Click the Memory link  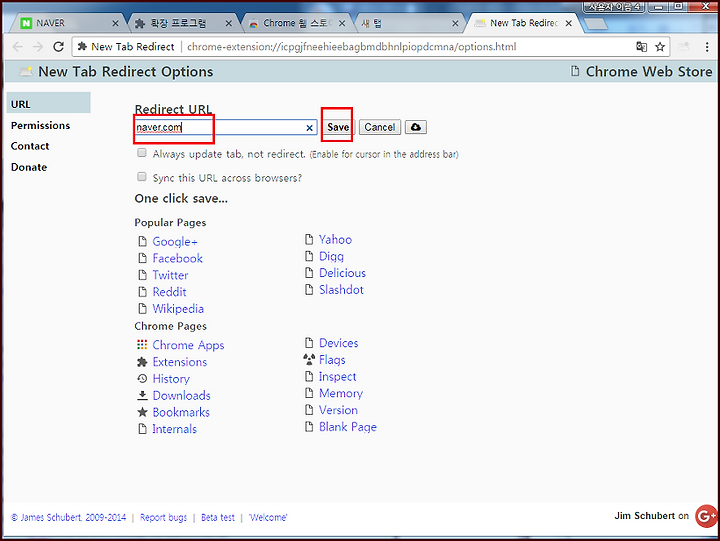click(x=341, y=393)
